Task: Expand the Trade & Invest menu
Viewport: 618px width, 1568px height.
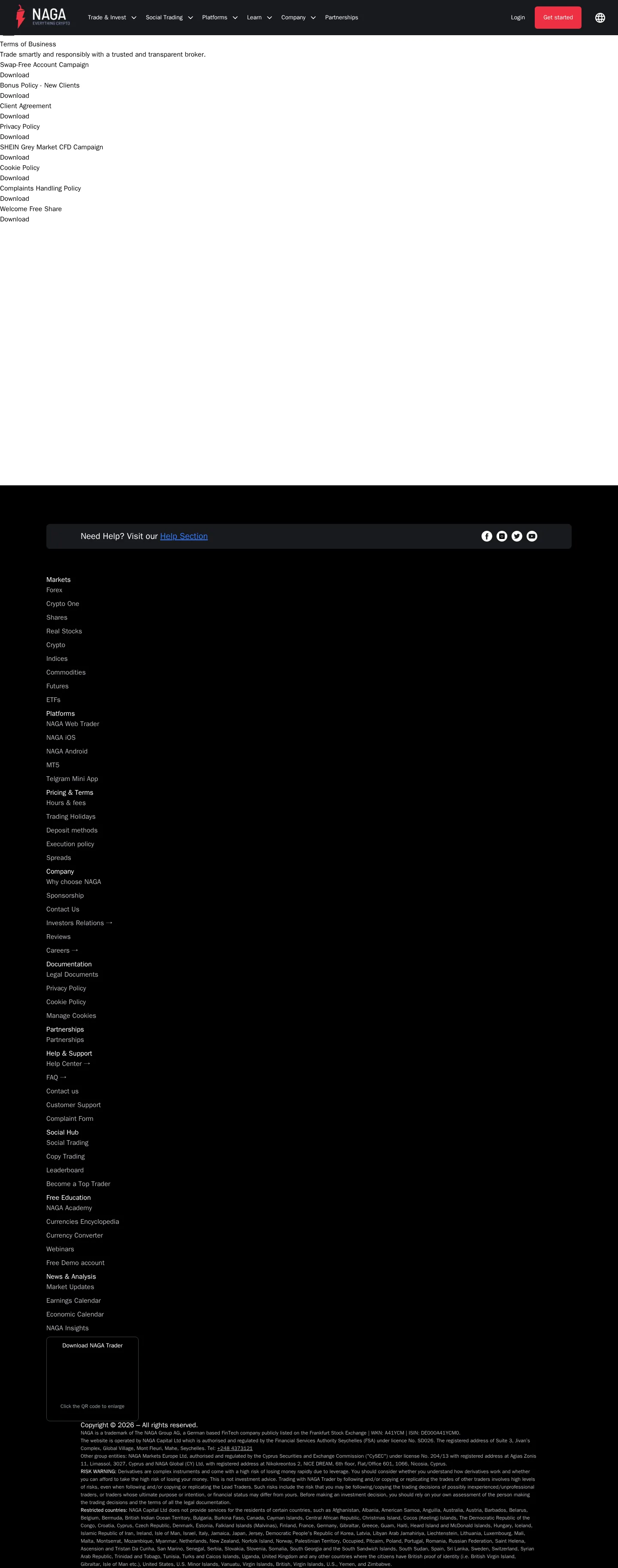Action: pyautogui.click(x=112, y=18)
